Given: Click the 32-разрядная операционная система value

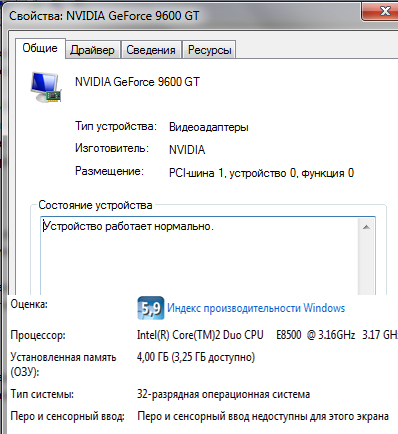Looking at the screenshot, I should 223,394.
